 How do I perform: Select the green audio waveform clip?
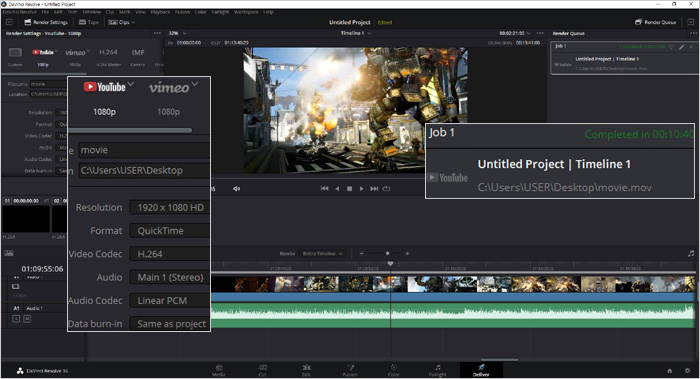pos(453,316)
